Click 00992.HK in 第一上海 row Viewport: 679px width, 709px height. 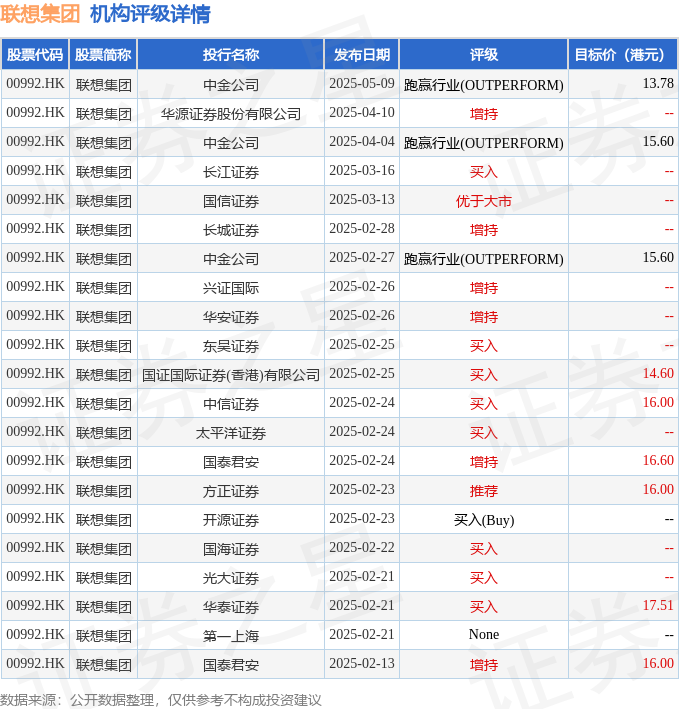click(x=35, y=634)
